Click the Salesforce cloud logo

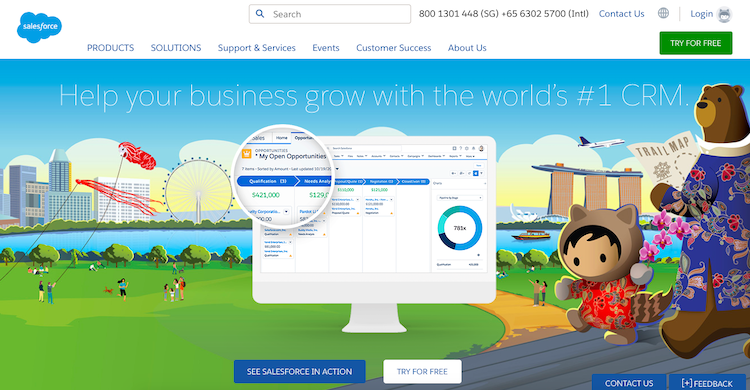click(39, 27)
